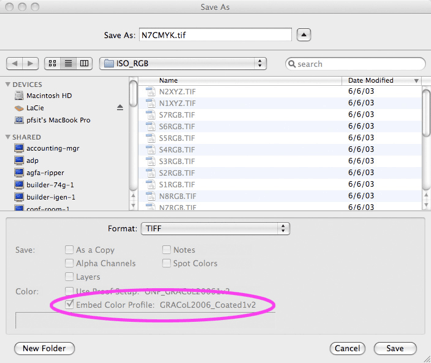Switch to icon view
The image size is (431, 363).
[x=52, y=63]
